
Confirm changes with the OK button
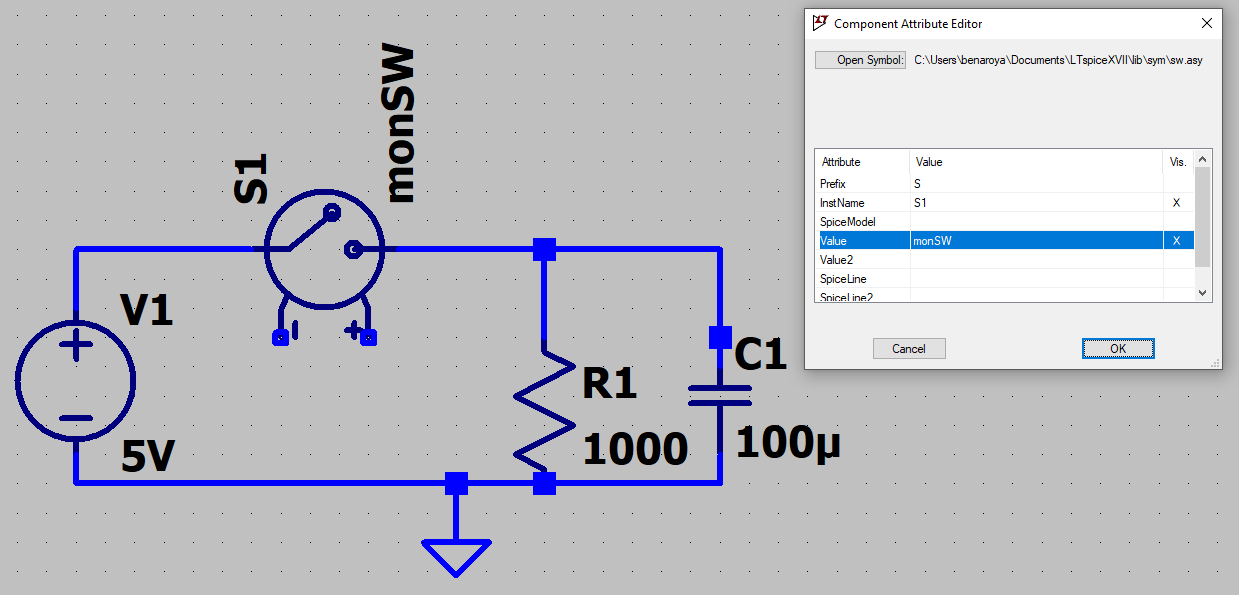(x=1118, y=349)
